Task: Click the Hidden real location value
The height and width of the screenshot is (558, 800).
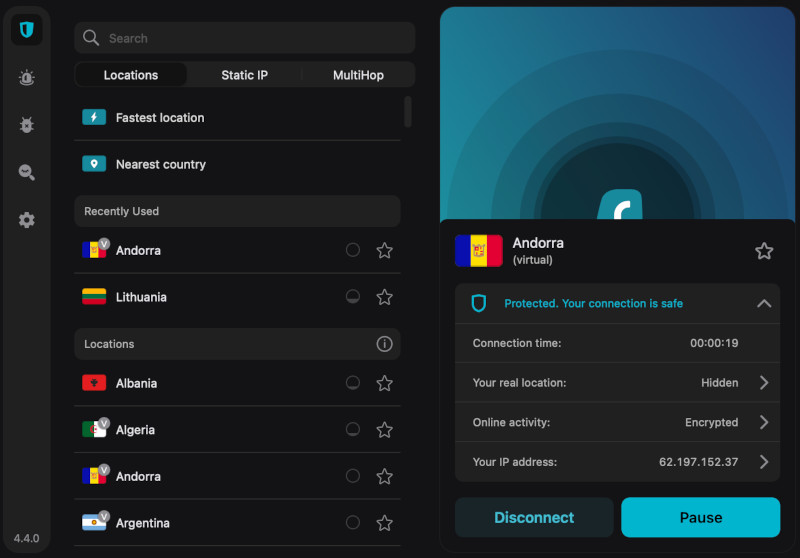Action: point(719,383)
